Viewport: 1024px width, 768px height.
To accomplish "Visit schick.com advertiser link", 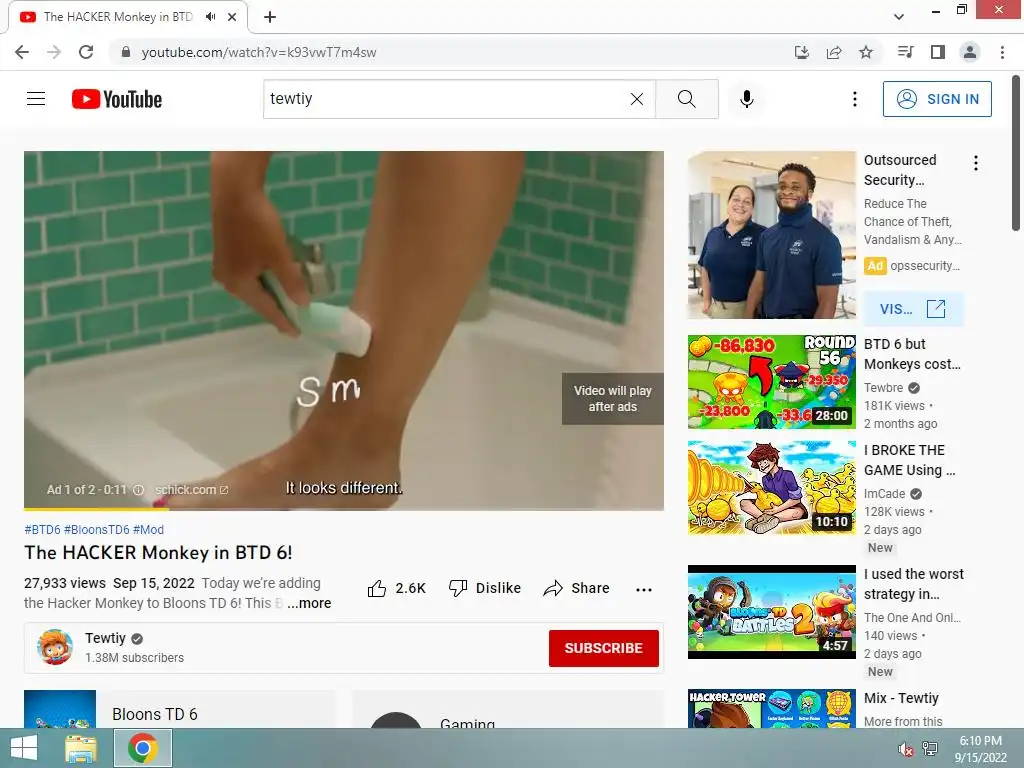I will [191, 490].
